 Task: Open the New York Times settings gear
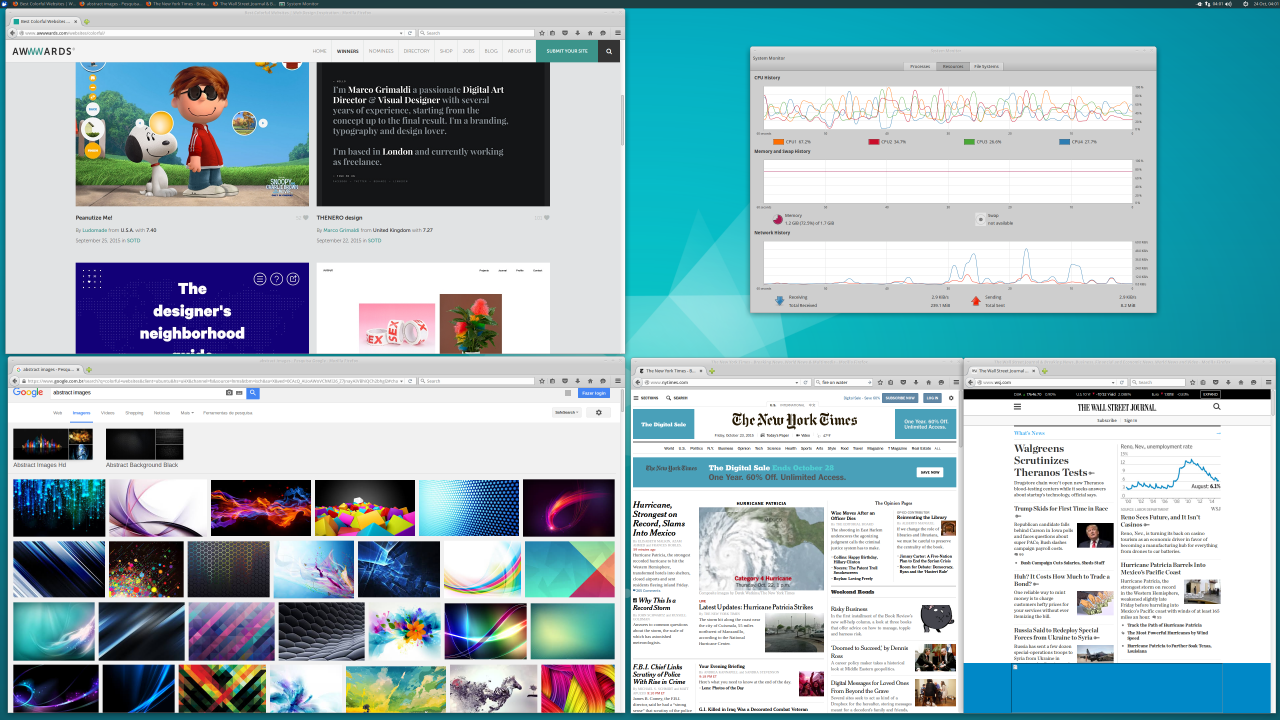[x=951, y=397]
